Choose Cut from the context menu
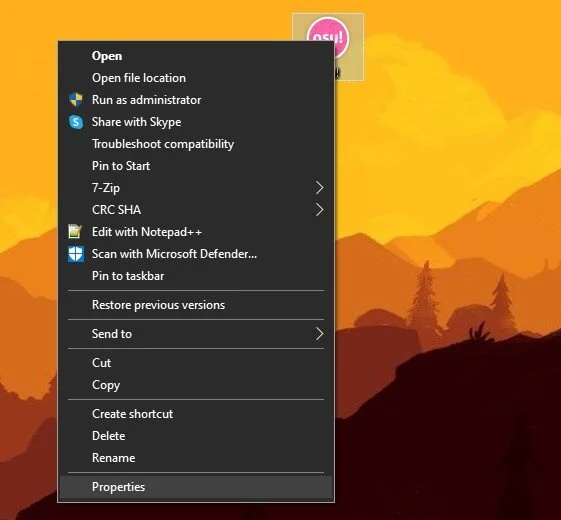Viewport: 561px width, 520px height. tap(196, 363)
